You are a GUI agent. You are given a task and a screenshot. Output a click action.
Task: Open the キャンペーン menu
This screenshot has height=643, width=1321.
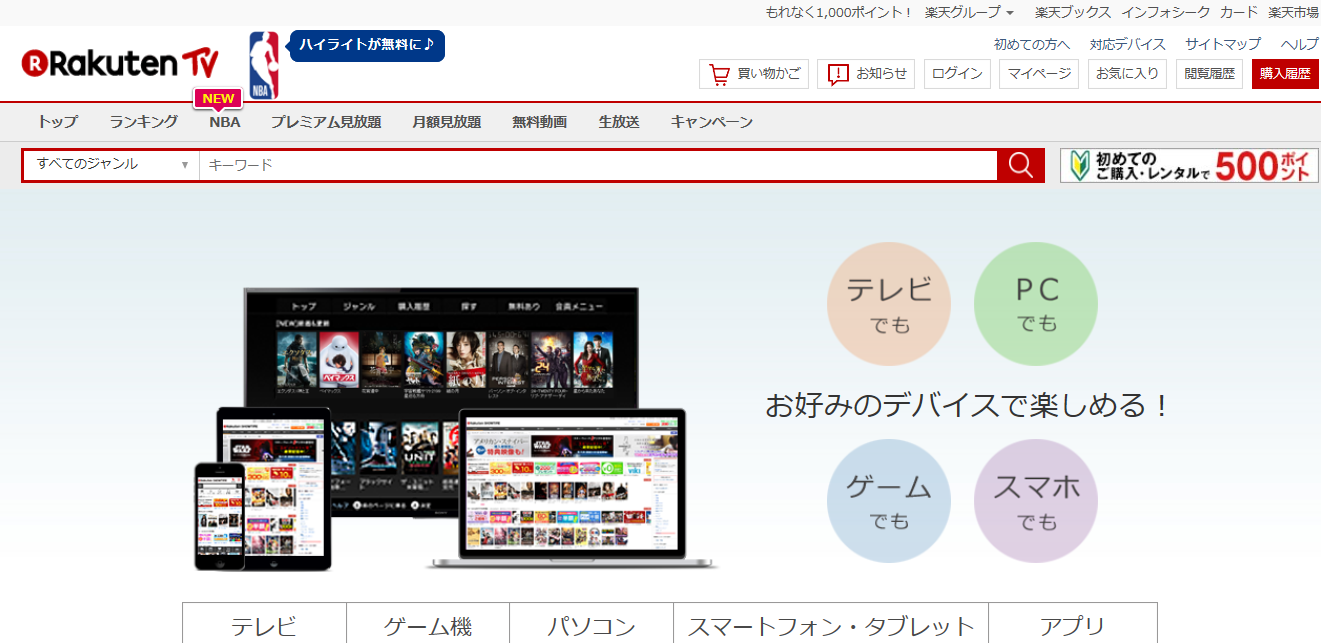[x=712, y=122]
